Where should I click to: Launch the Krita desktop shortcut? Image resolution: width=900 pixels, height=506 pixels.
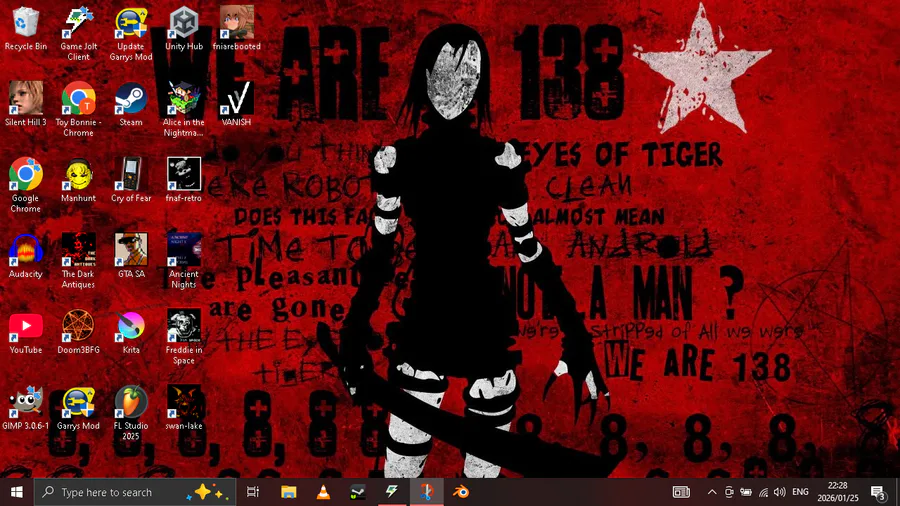pyautogui.click(x=131, y=332)
